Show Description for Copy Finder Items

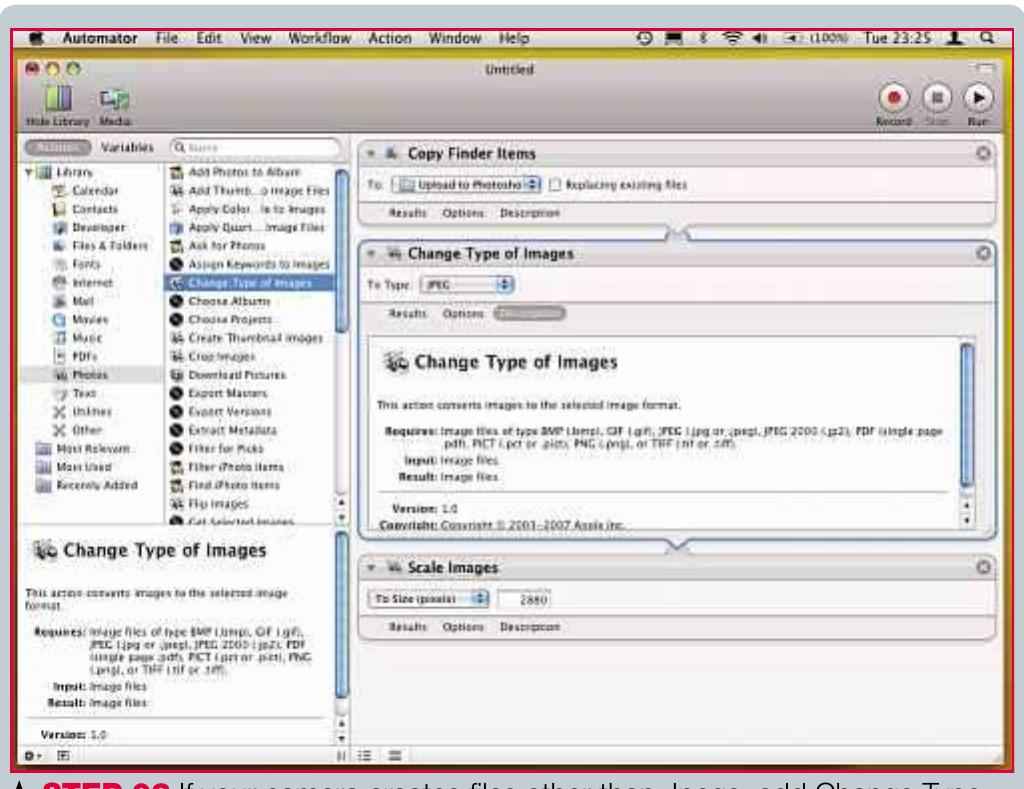click(x=530, y=213)
